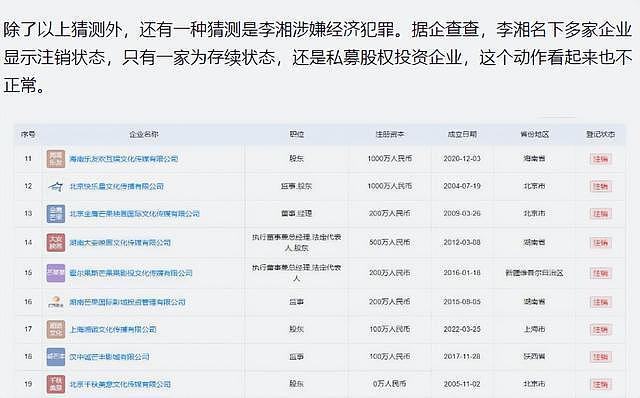Click the date 2012-03-08

tap(462, 242)
